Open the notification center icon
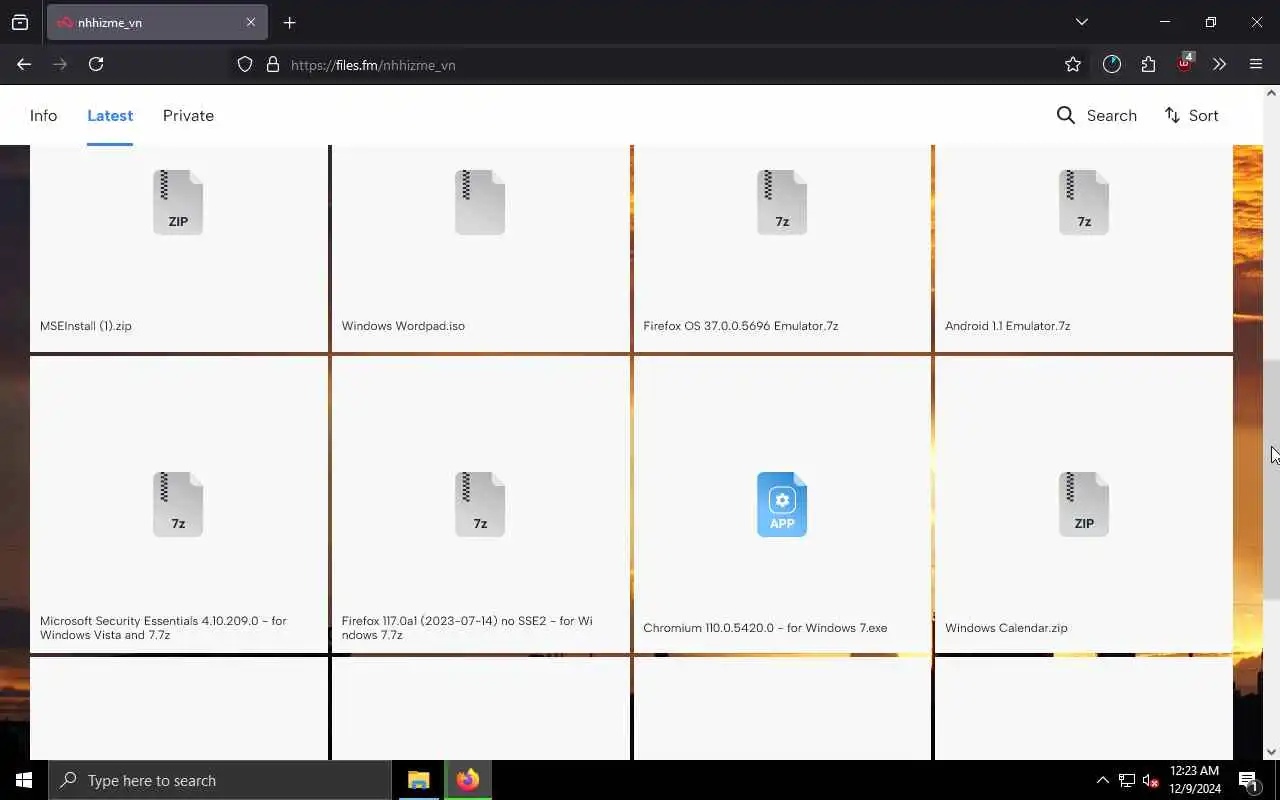The width and height of the screenshot is (1280, 800). 1248,781
